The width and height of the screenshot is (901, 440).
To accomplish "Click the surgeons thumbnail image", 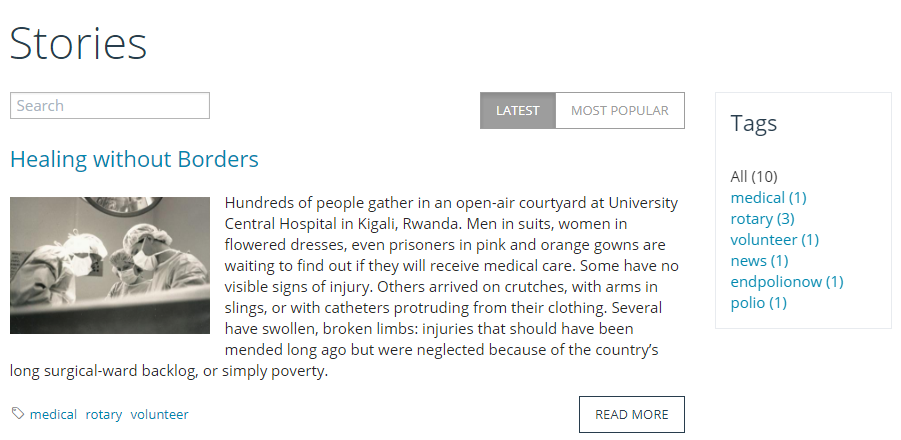I will click(x=110, y=265).
